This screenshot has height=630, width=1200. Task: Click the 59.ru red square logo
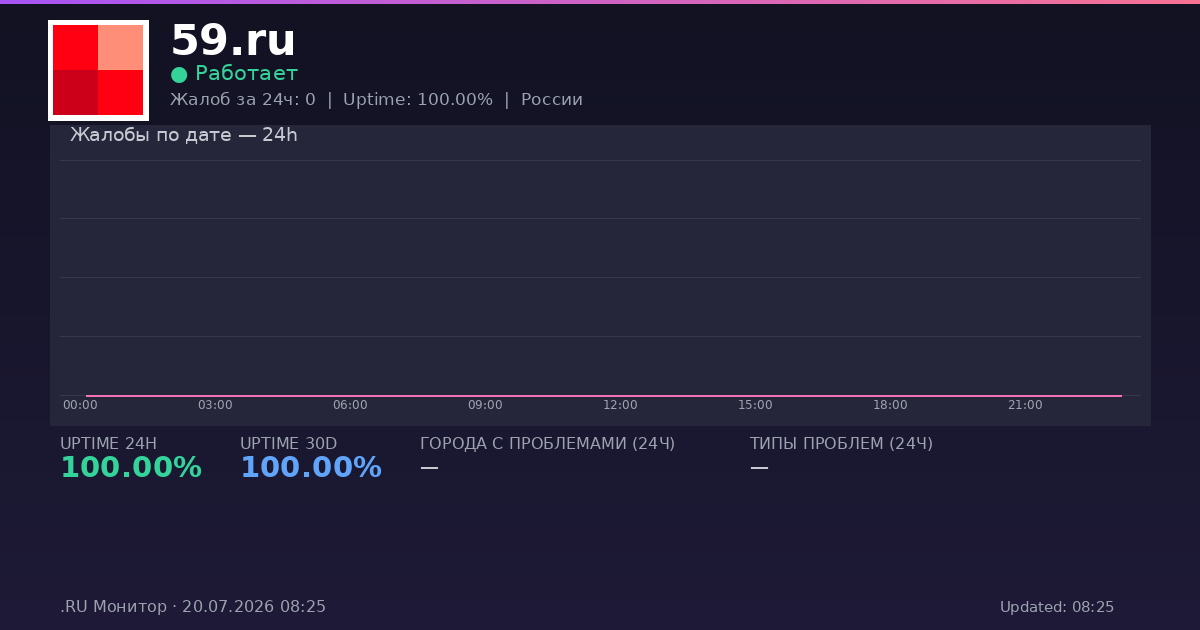[x=98, y=70]
